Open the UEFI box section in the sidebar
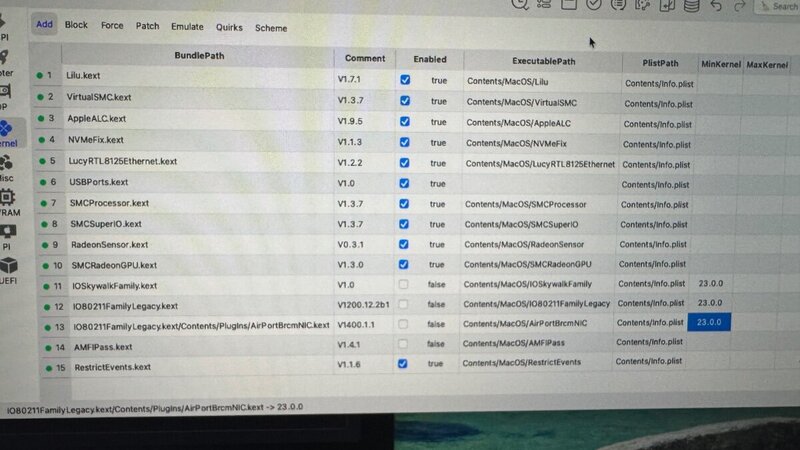This screenshot has width=800, height=450. coord(8,271)
